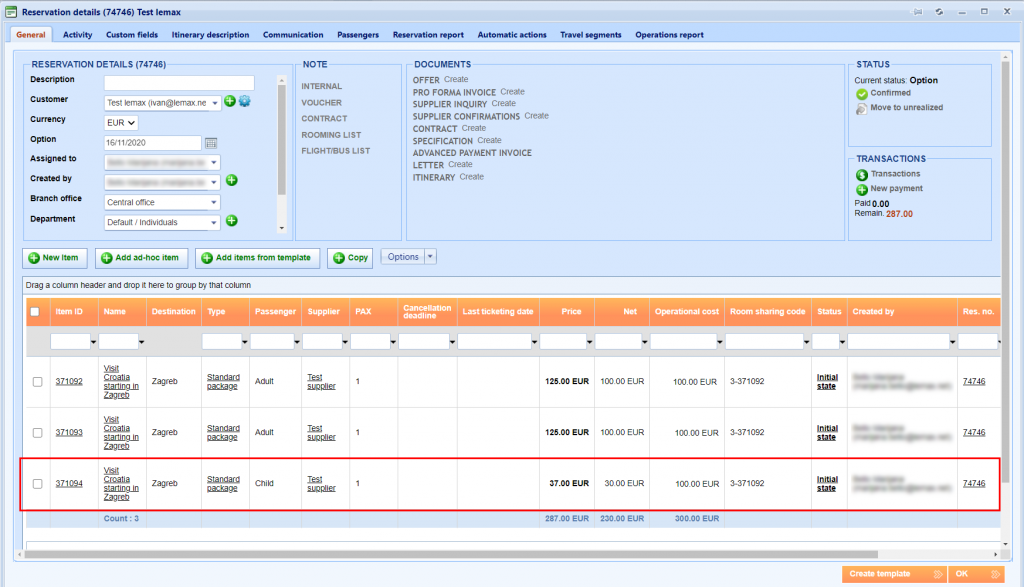
Task: Open the Travel segments tab
Action: click(x=590, y=35)
